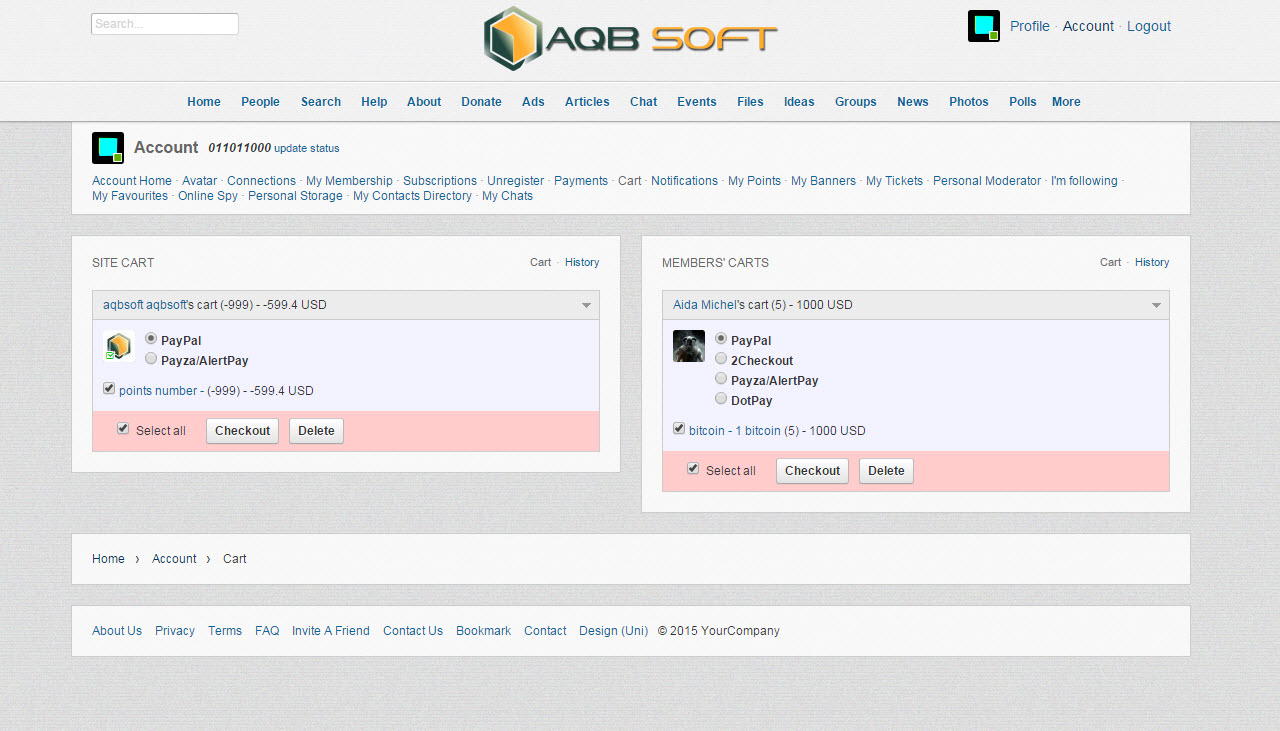The width and height of the screenshot is (1280, 731).
Task: Open the Donate menu item
Action: [x=481, y=102]
